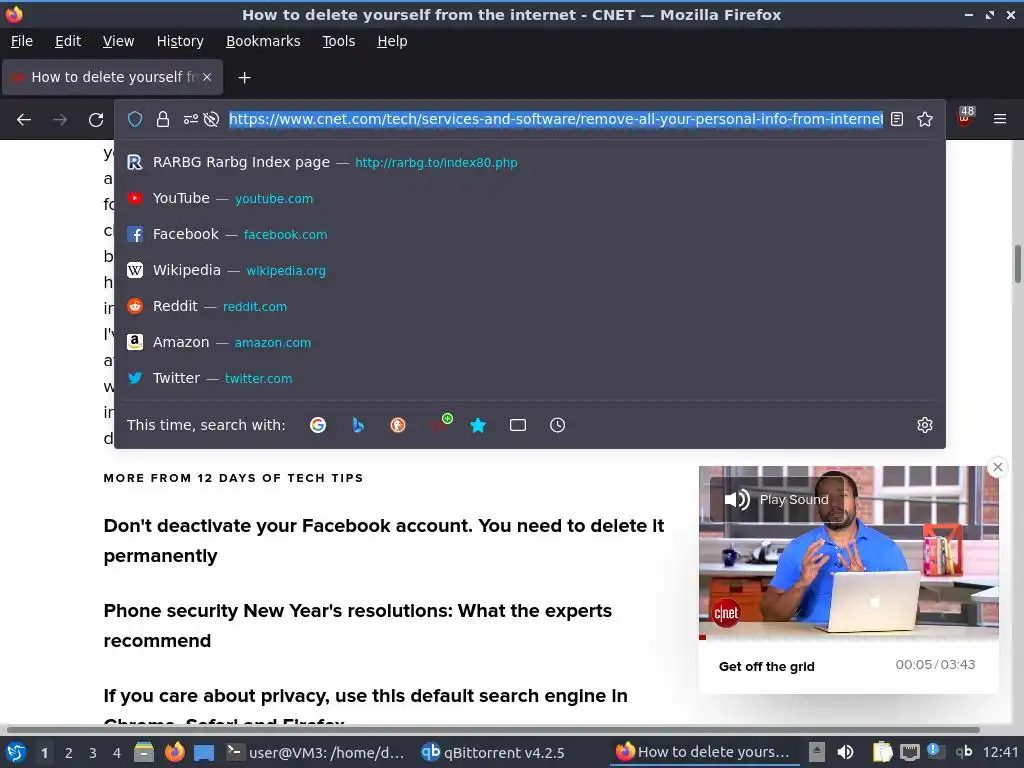The width and height of the screenshot is (1024, 768).
Task: Reload the current CNET page
Action: (x=96, y=120)
